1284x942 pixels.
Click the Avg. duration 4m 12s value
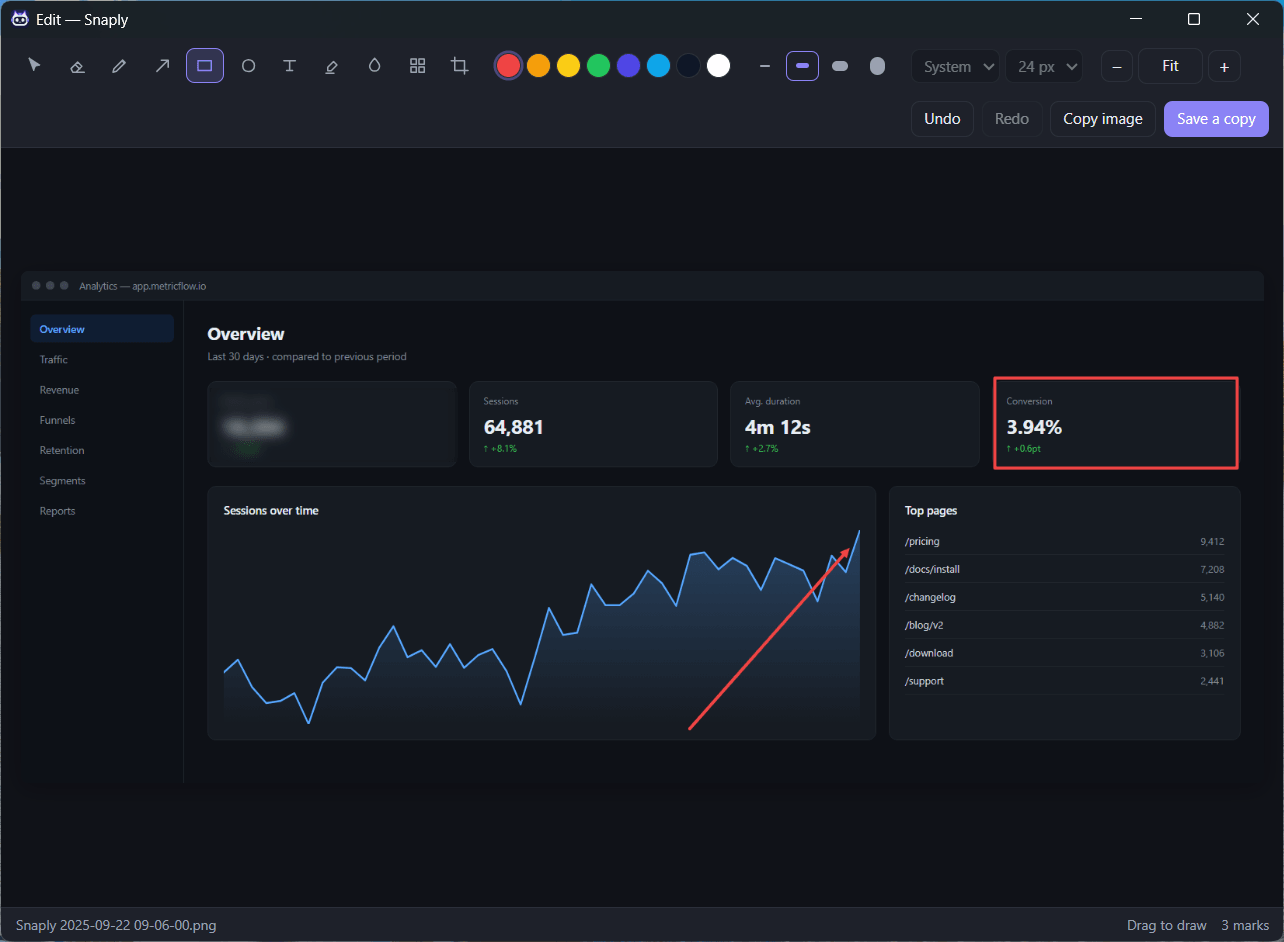click(777, 427)
